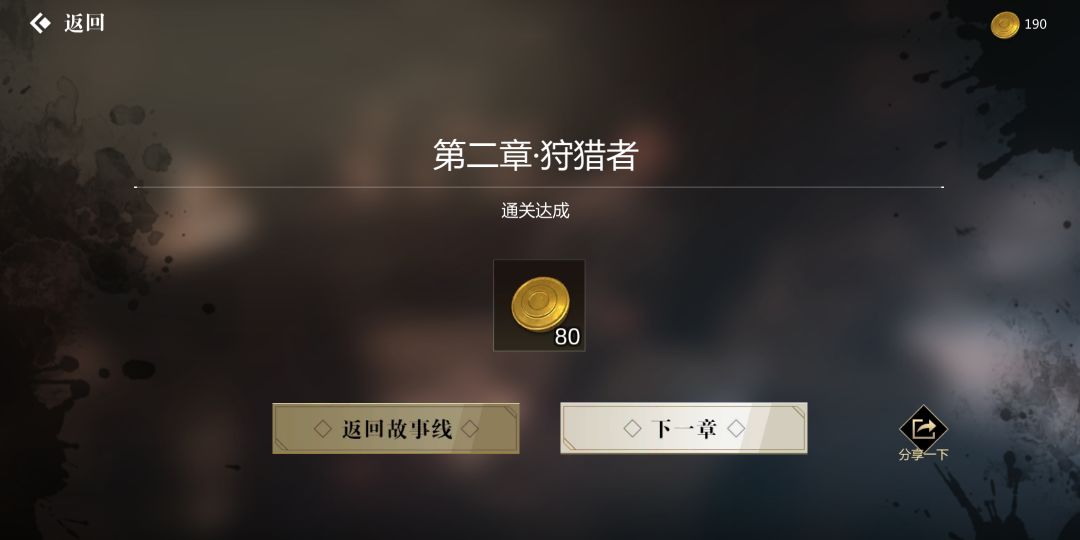Click diamond ornament right of 下一章 text
Viewport: 1080px width, 540px height.
pos(736,429)
